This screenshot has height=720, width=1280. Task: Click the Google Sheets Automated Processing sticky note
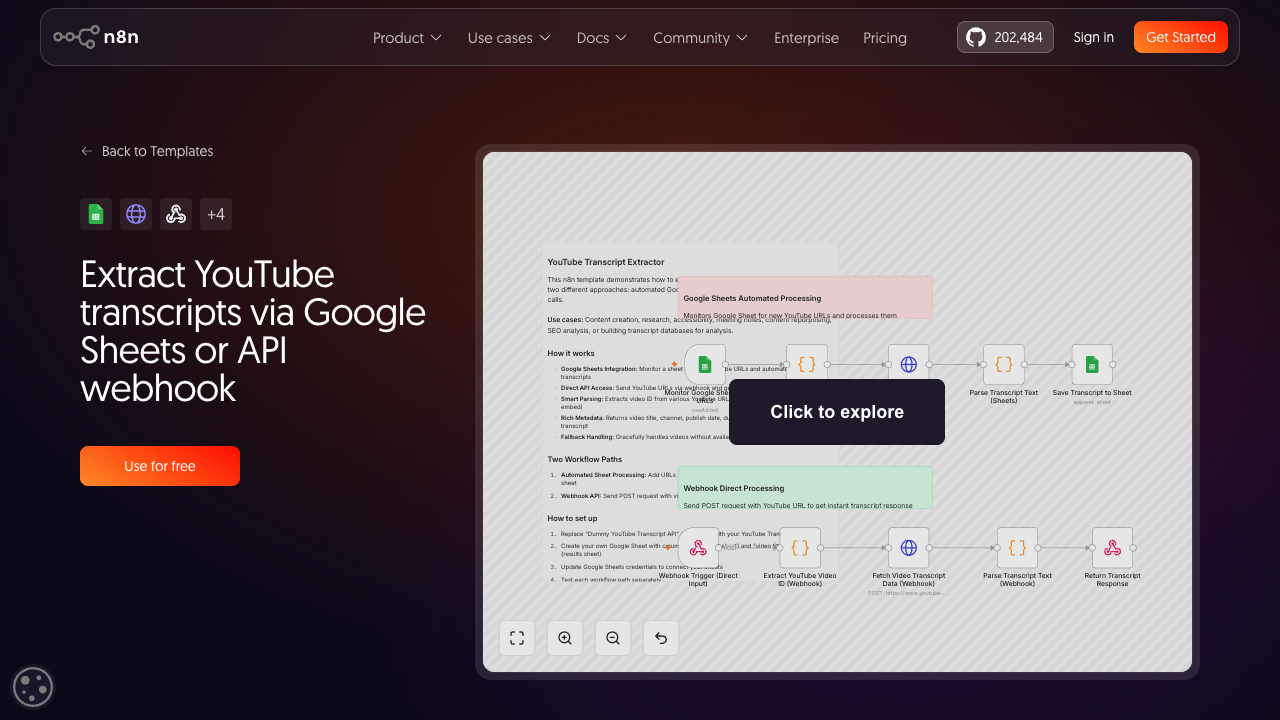pyautogui.click(x=805, y=298)
